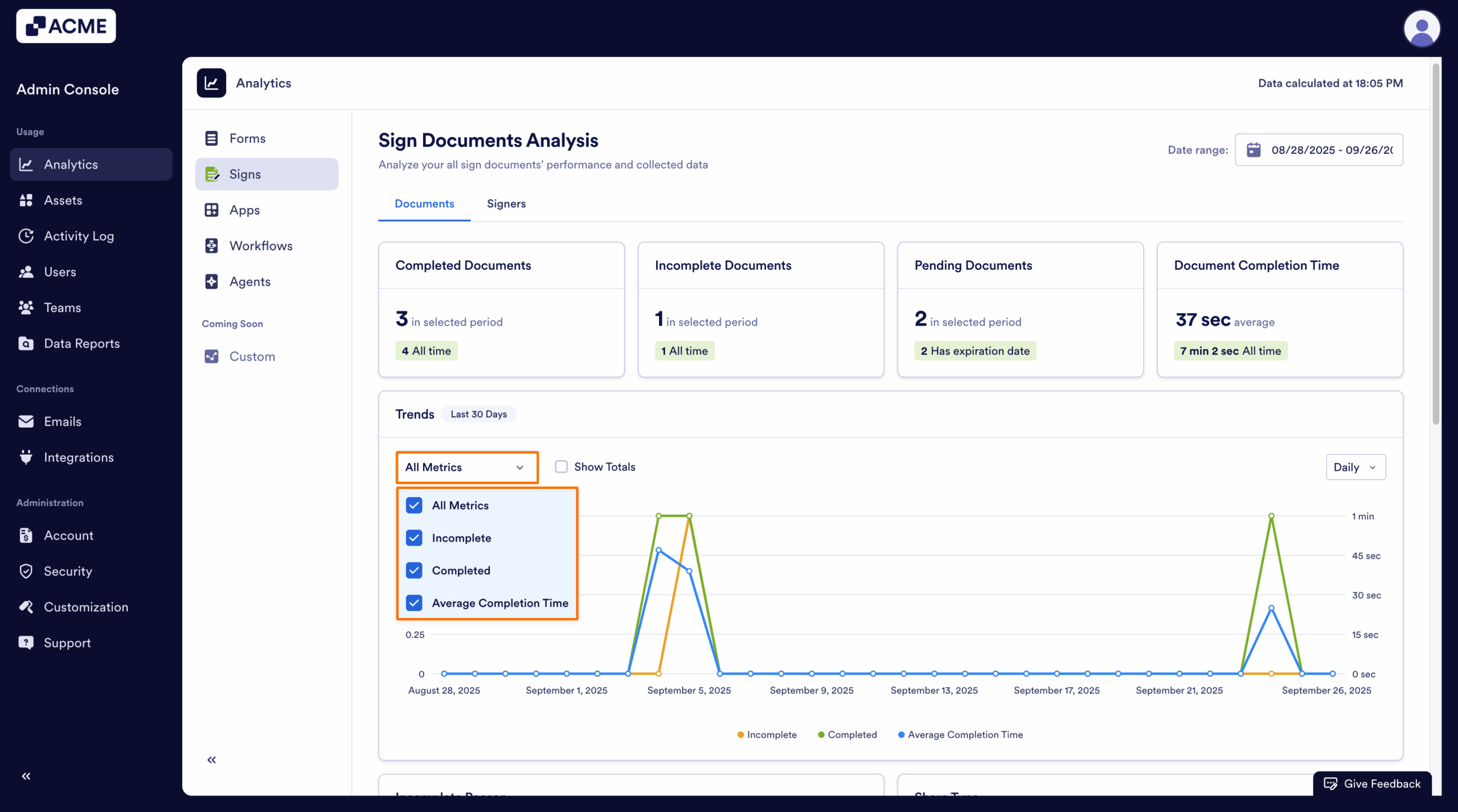Open the Assets section

(63, 200)
